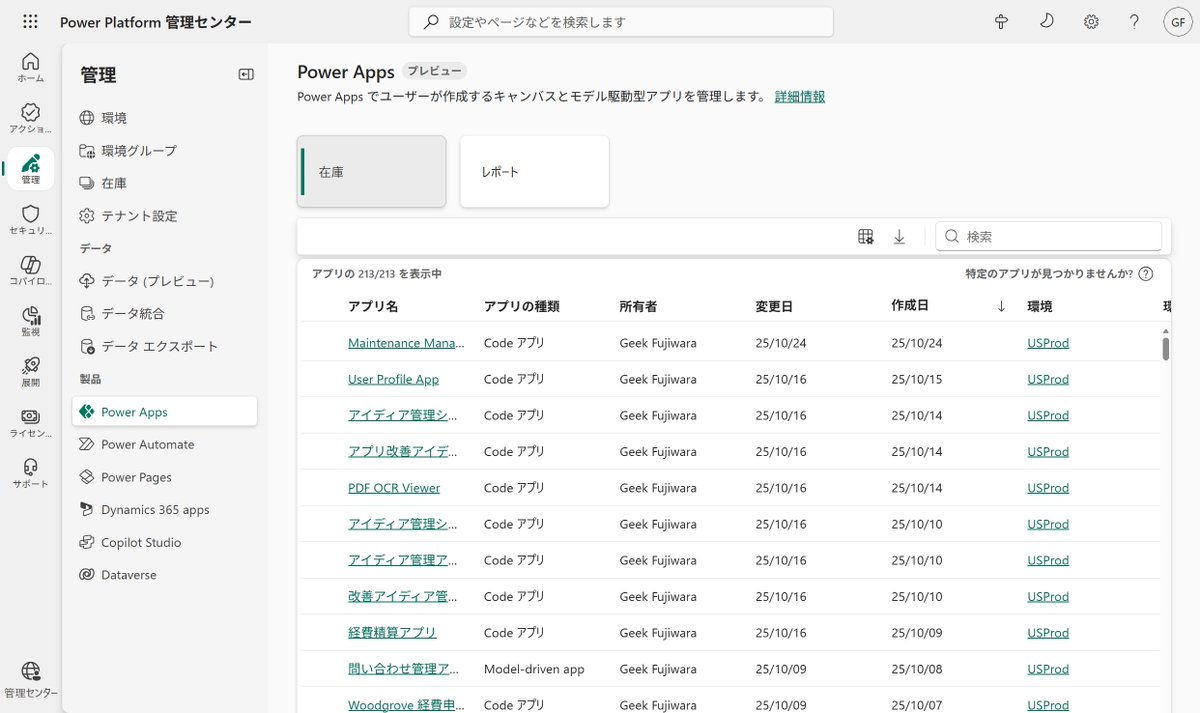Click info icon beside 特定のアプリが見つかりませんか?
The height and width of the screenshot is (713, 1200).
pyautogui.click(x=1146, y=274)
